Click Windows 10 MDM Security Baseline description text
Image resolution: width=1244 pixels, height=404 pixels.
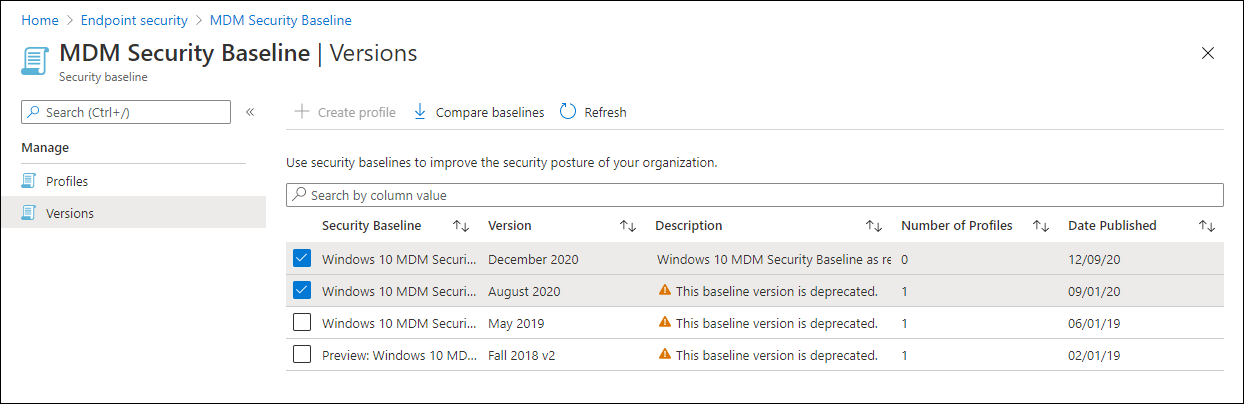coord(773,259)
